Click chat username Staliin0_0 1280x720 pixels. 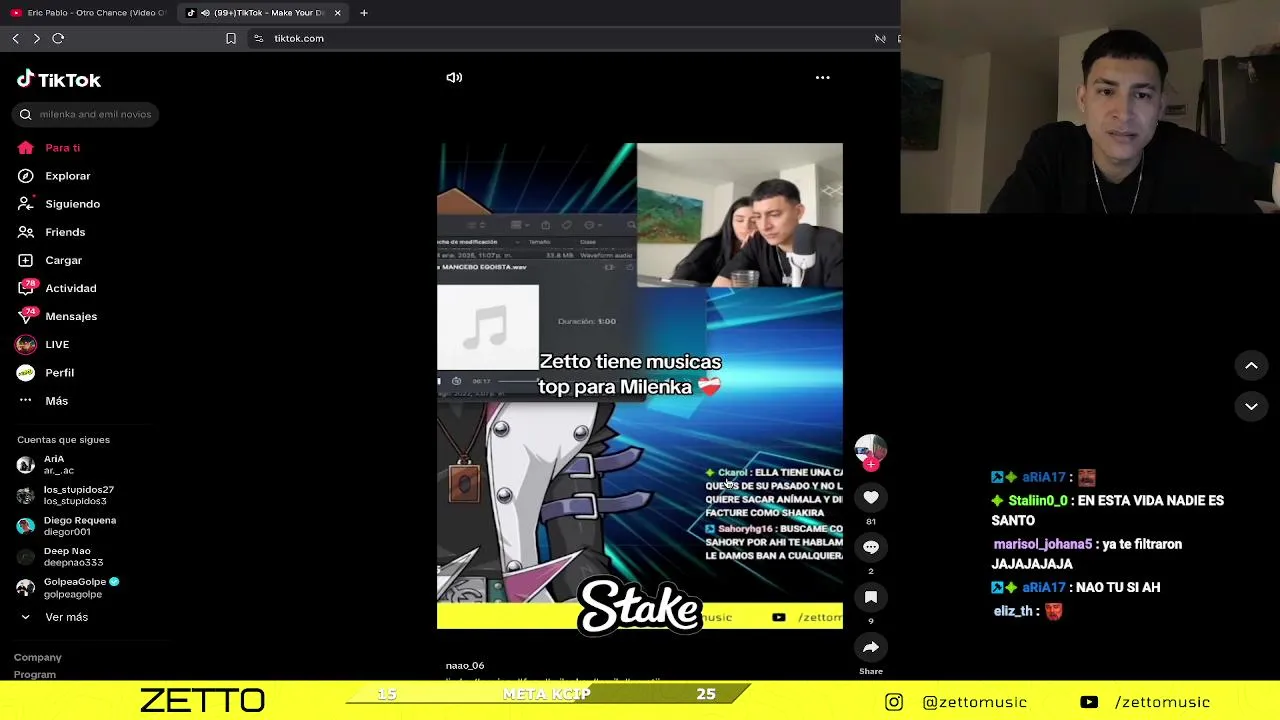point(1038,500)
